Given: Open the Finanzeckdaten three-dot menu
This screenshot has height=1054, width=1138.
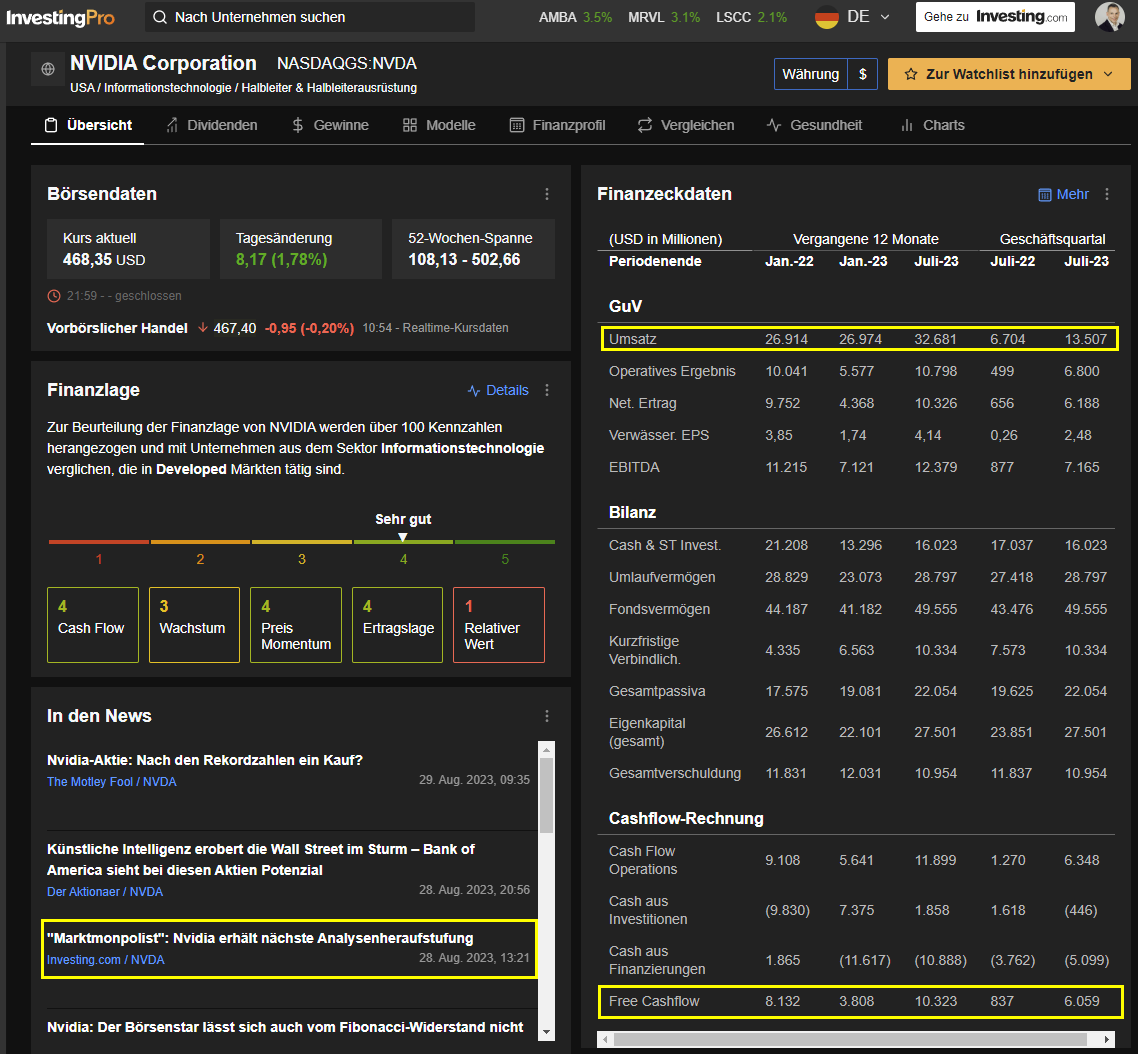Looking at the screenshot, I should click(x=1106, y=194).
